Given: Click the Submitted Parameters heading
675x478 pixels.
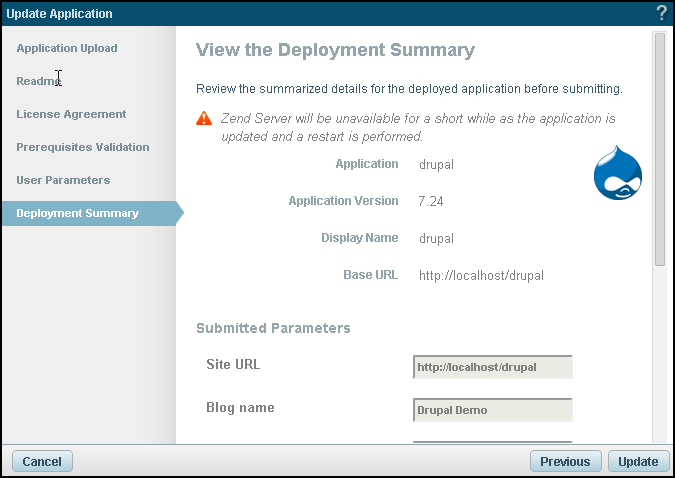Looking at the screenshot, I should coord(273,328).
